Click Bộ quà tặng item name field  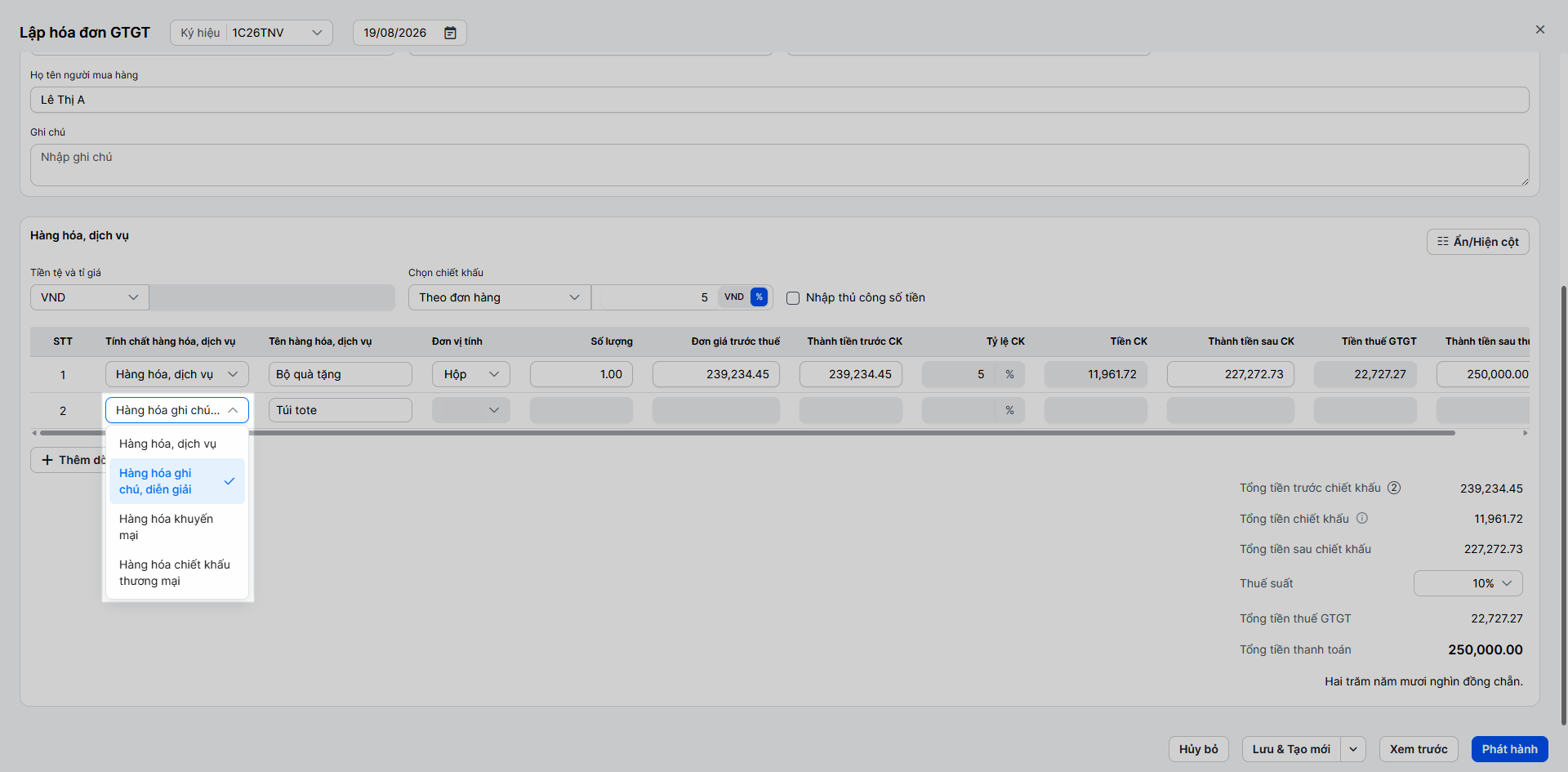[x=341, y=374]
